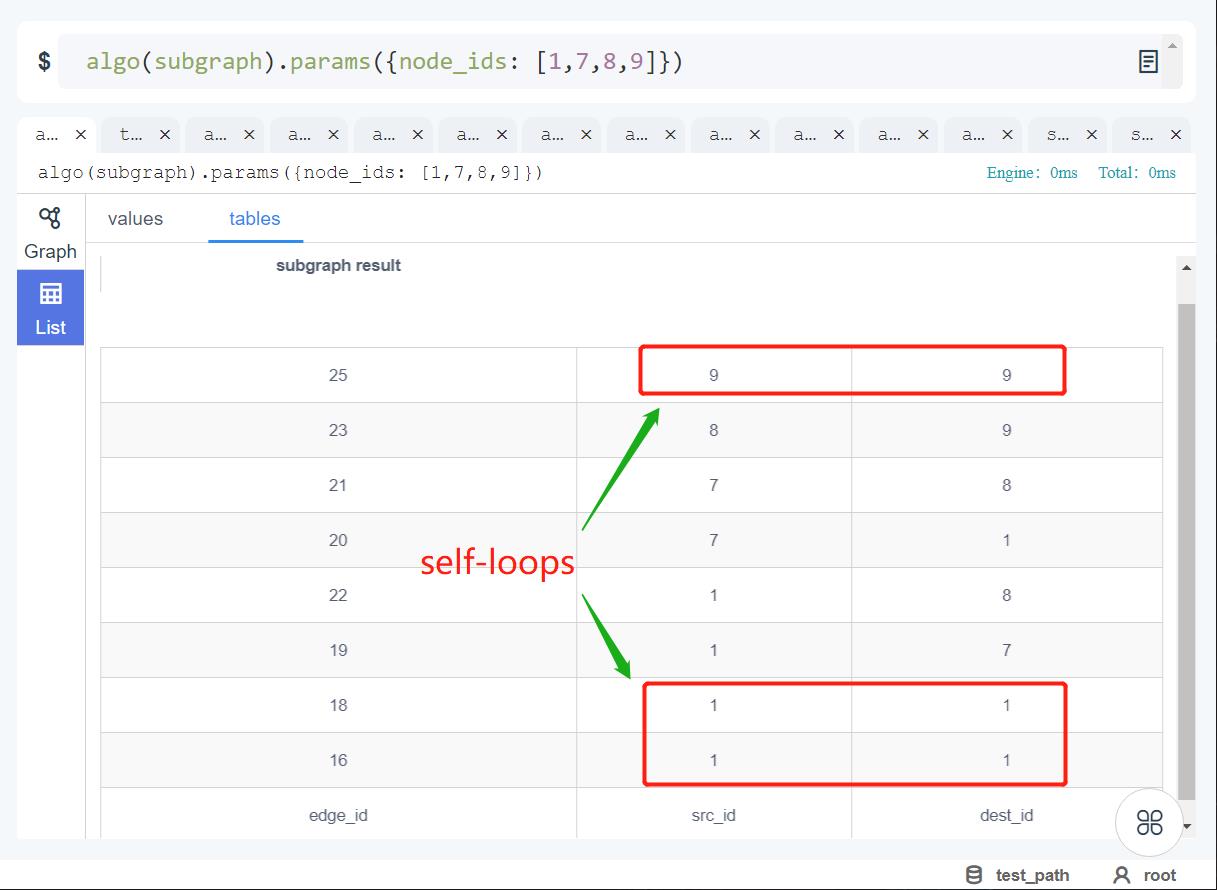This screenshot has height=890, width=1217.
Task: Select the edge_id column header
Action: click(x=338, y=815)
